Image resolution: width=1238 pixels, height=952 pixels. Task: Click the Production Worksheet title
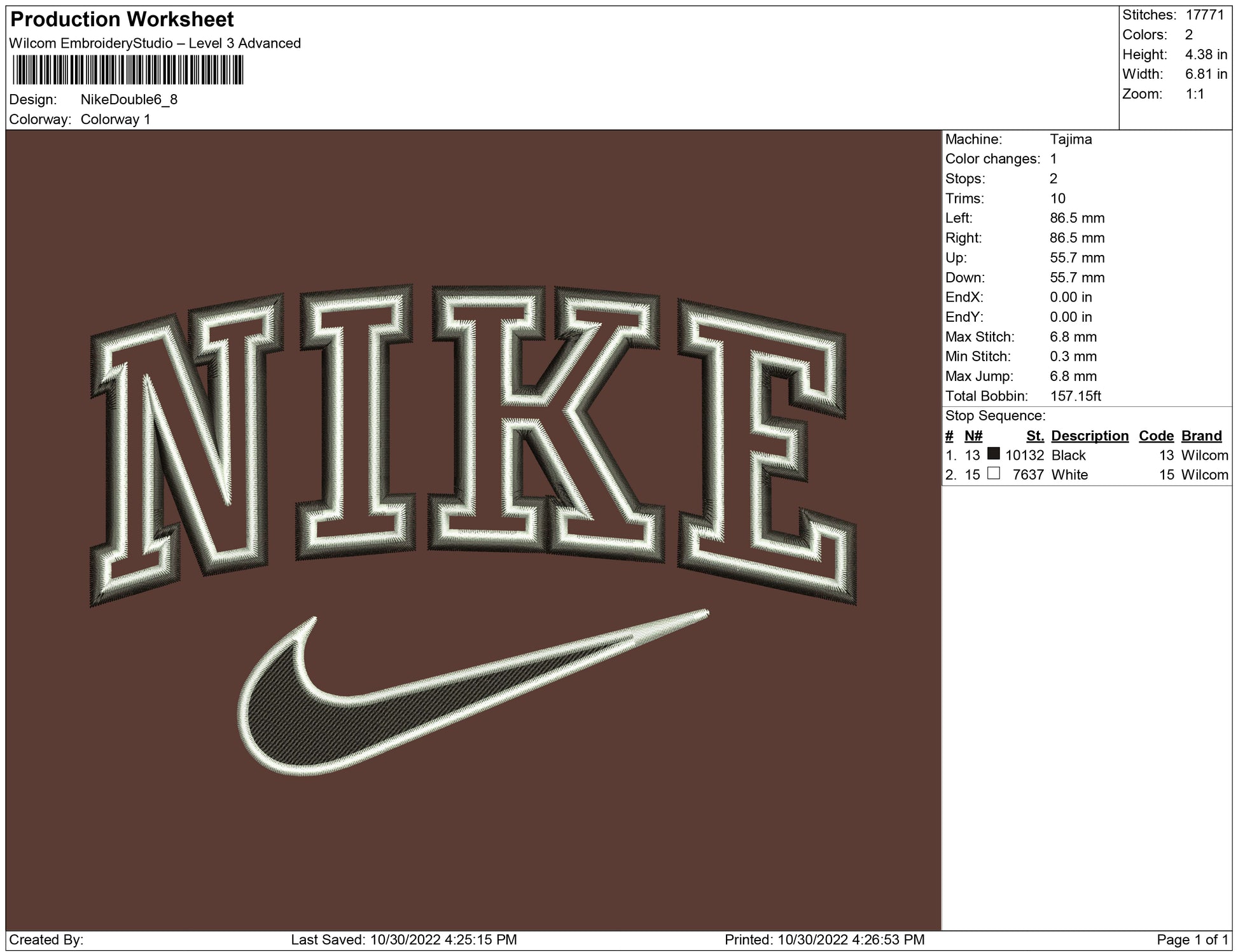click(x=122, y=20)
